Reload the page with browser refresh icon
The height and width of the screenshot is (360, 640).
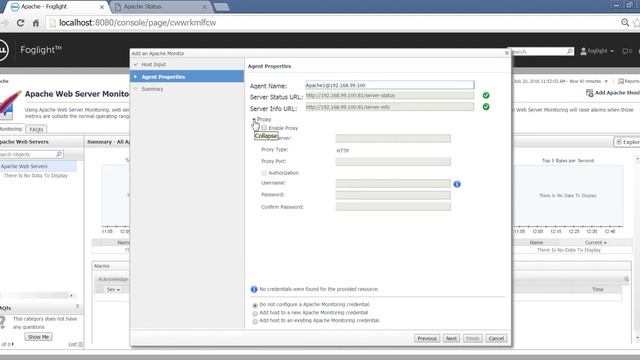(x=20, y=23)
